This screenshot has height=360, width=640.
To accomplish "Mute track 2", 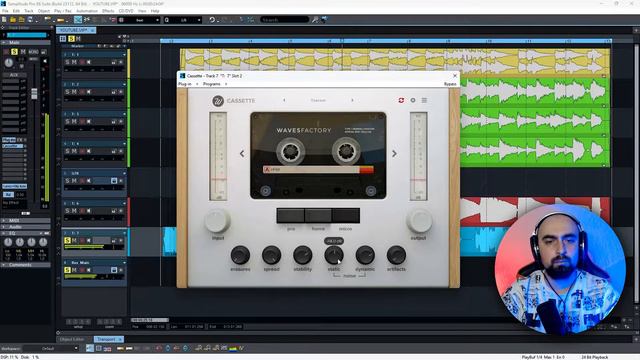I will 74,92.
